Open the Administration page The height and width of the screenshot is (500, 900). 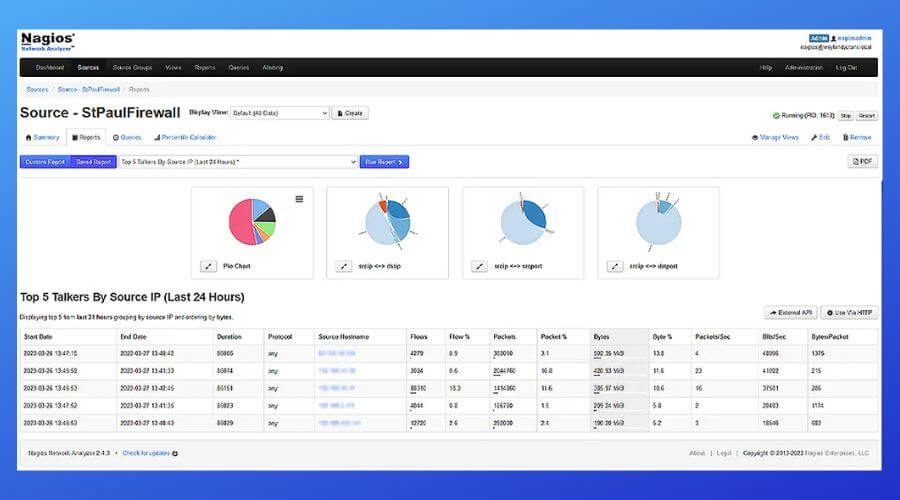pos(804,68)
